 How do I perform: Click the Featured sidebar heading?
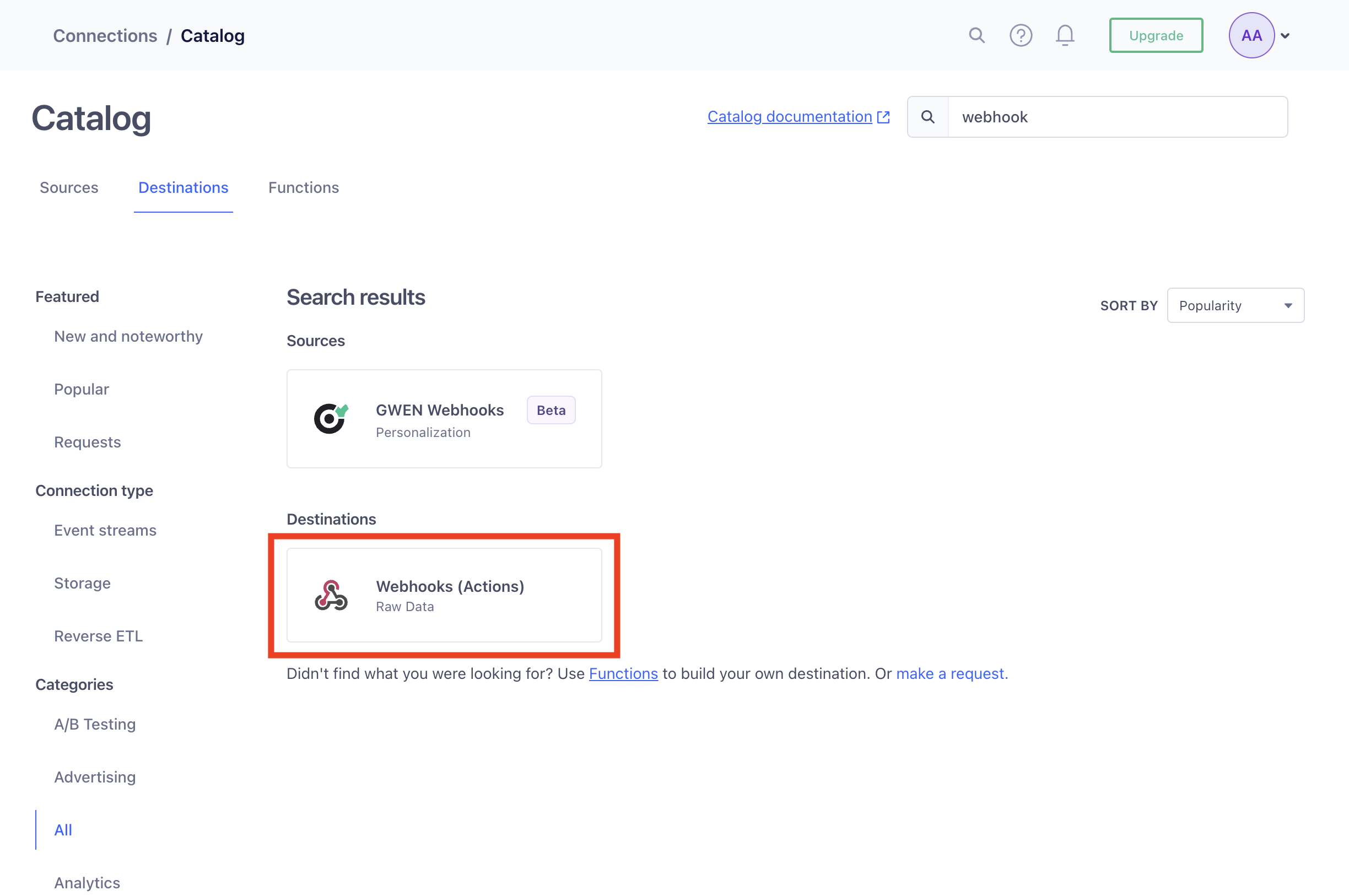[67, 296]
